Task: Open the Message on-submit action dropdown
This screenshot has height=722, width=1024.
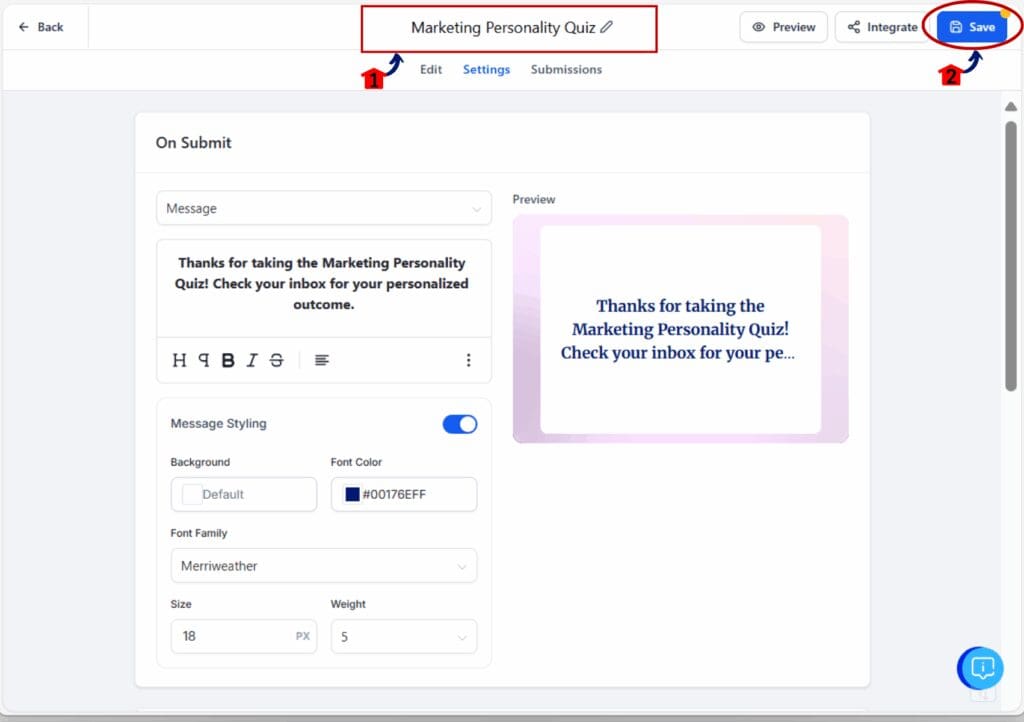Action: pos(323,208)
